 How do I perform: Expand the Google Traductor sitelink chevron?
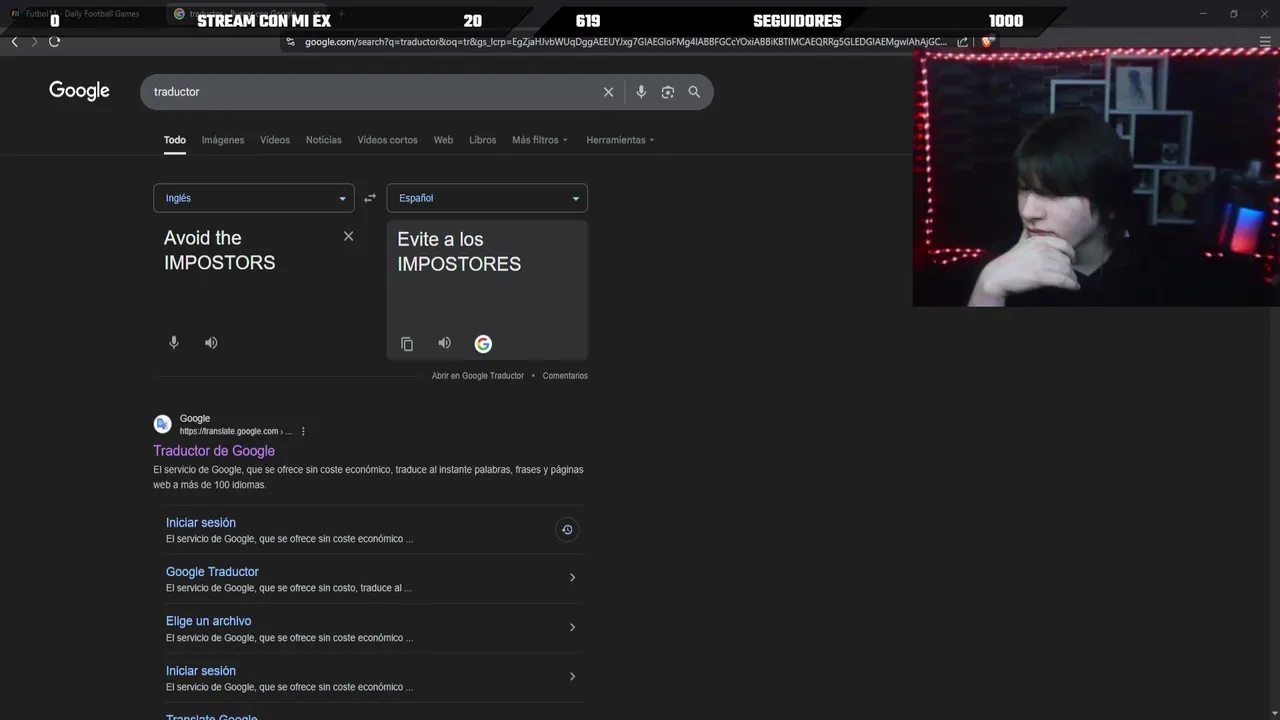572,578
